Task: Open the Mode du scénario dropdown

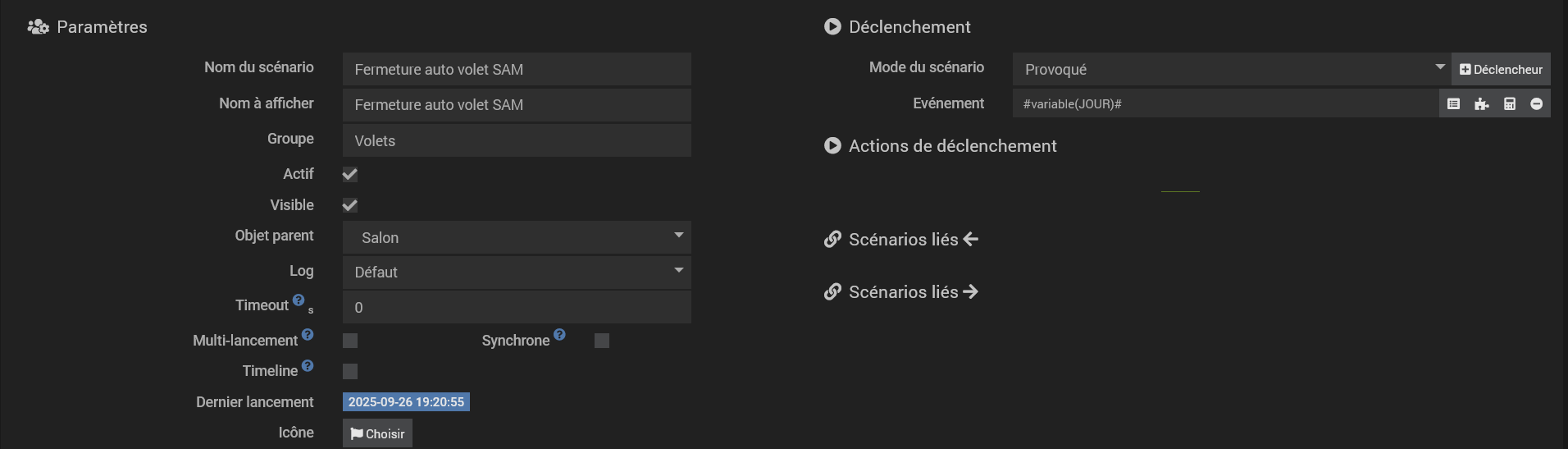Action: click(x=1231, y=70)
